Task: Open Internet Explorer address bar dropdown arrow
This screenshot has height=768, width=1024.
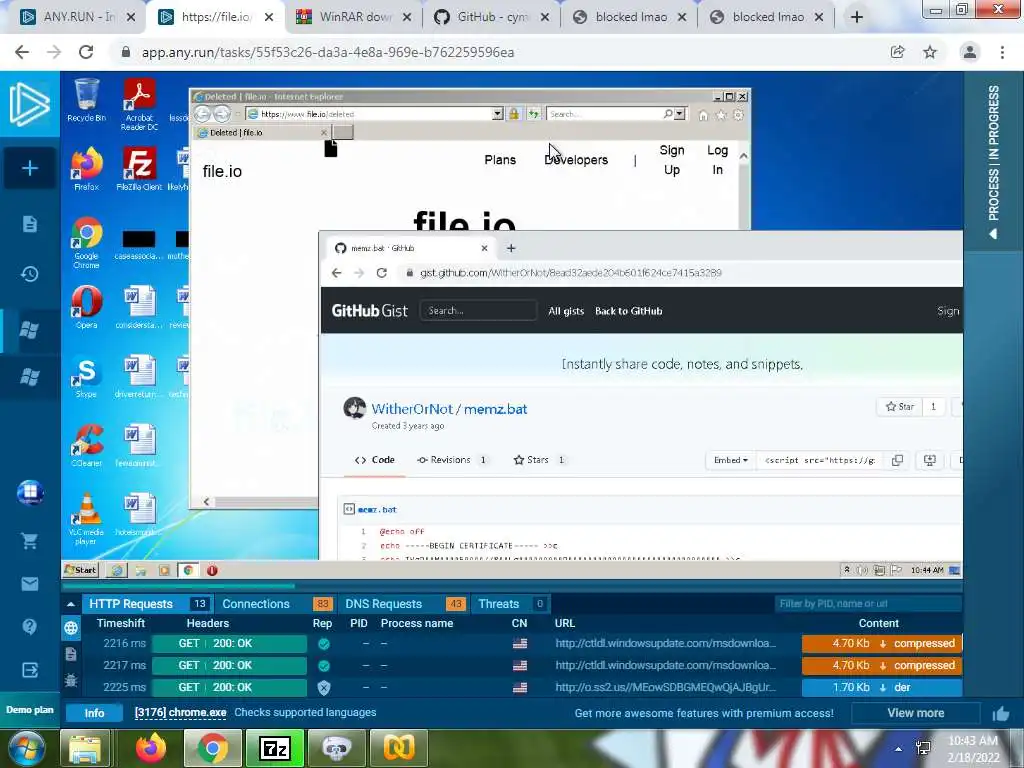Action: (498, 114)
